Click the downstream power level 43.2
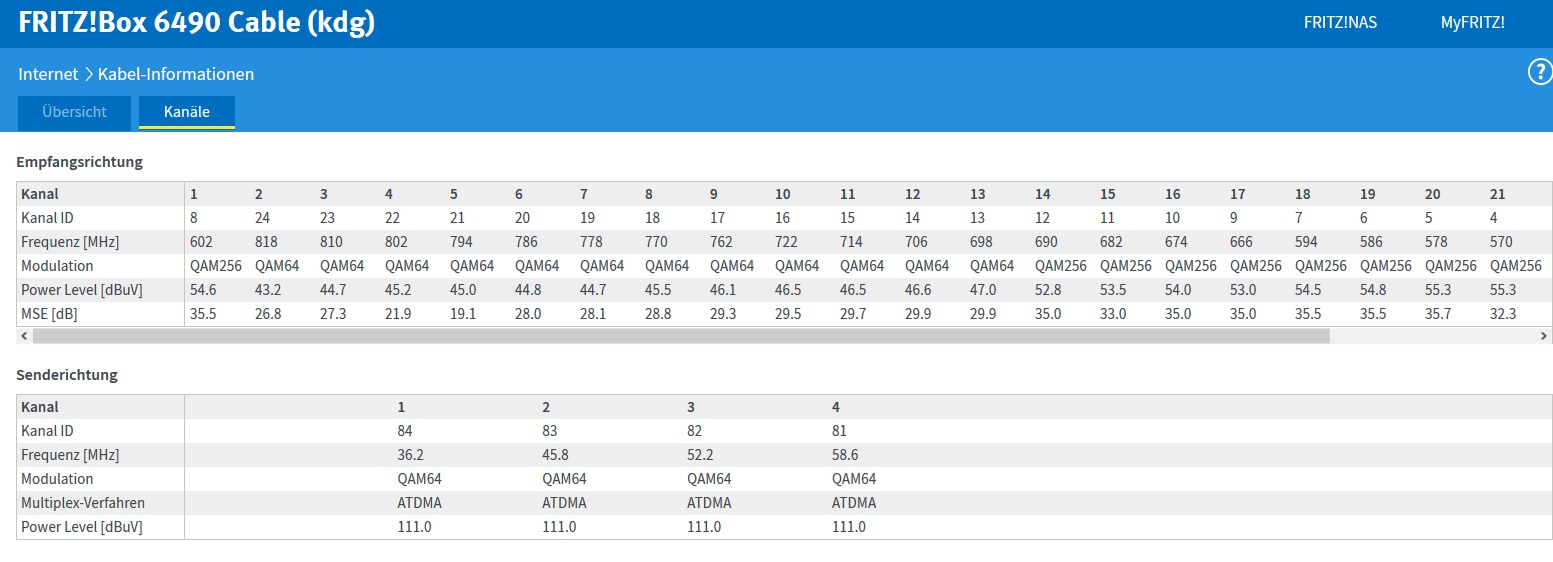 coord(267,290)
